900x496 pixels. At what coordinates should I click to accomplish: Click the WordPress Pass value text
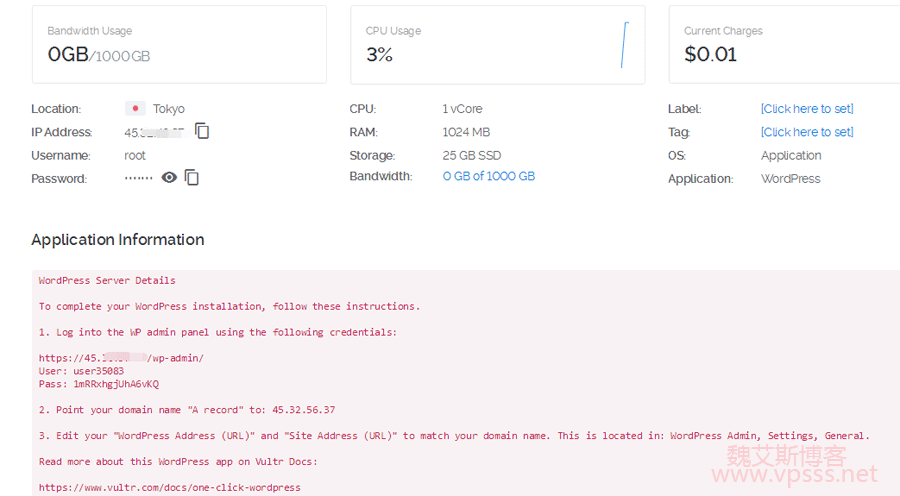click(x=115, y=384)
